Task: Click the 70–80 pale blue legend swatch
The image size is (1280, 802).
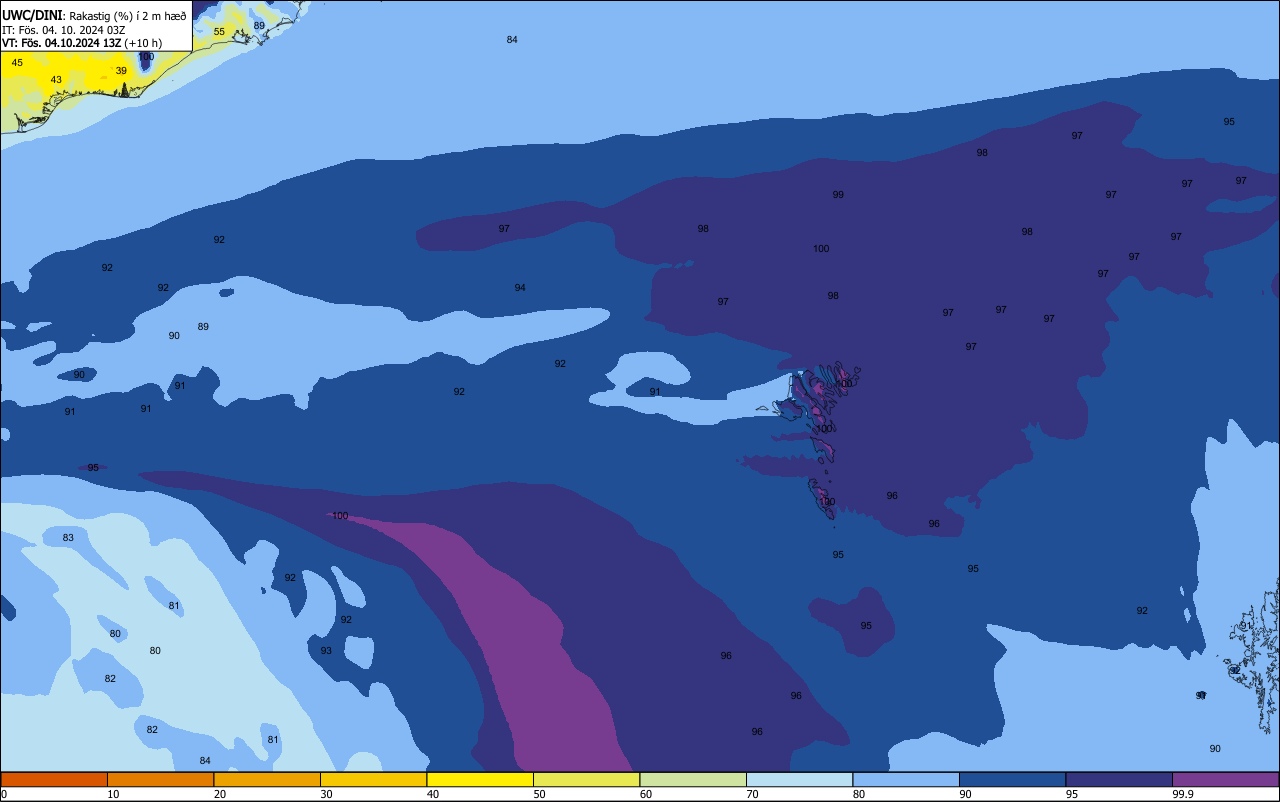Action: tap(799, 779)
